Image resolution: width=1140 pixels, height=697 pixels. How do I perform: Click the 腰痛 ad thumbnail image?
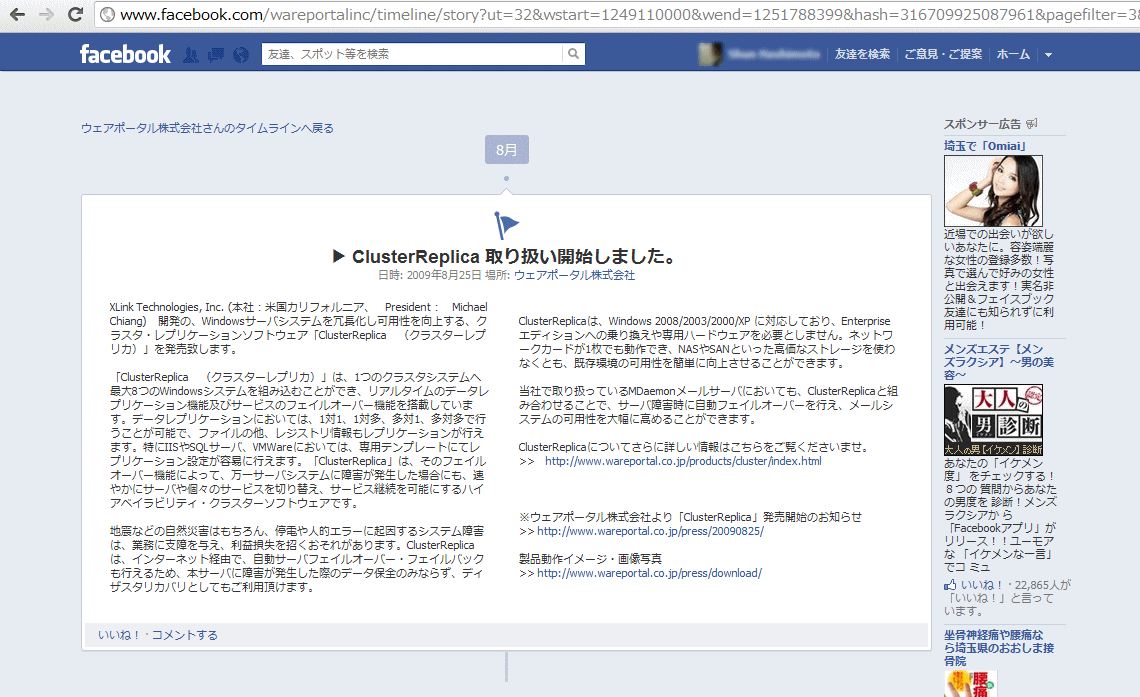[x=971, y=684]
